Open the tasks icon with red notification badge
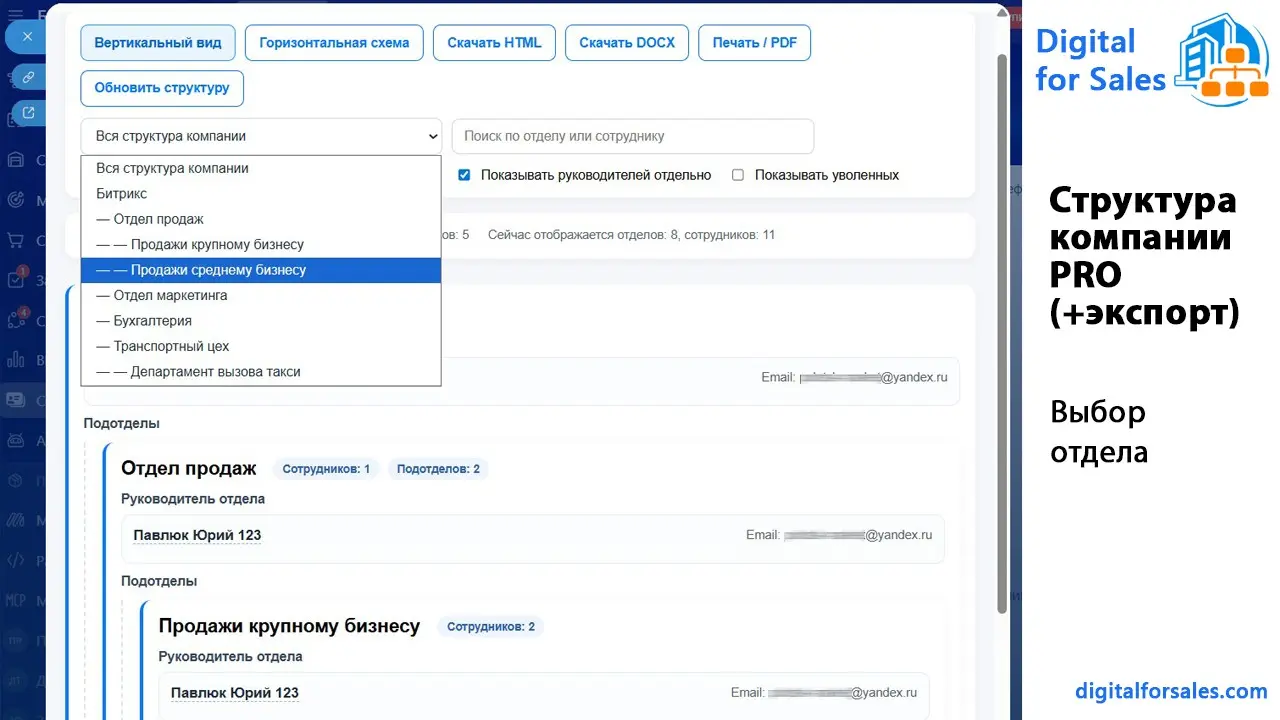 (17, 280)
